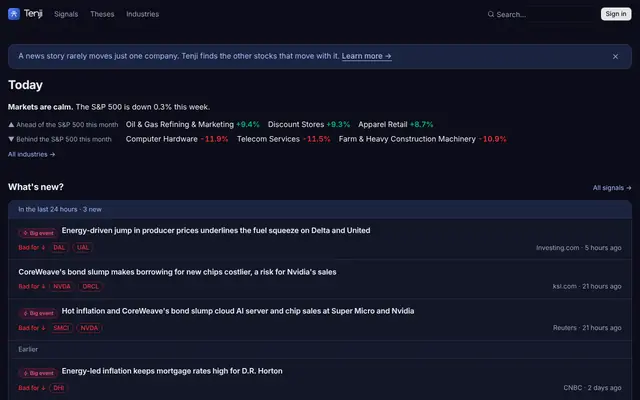The height and width of the screenshot is (400, 640).
Task: Click the +9.4% value
Action: 248,124
